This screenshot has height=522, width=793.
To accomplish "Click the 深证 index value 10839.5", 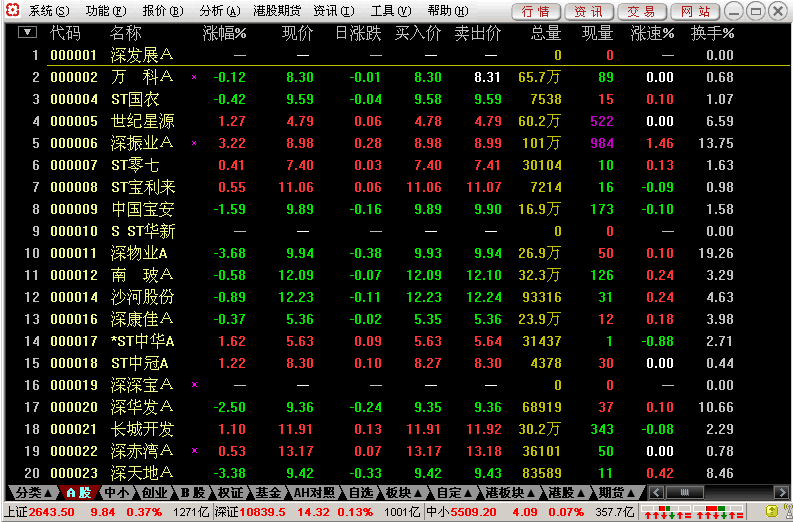I will click(262, 512).
